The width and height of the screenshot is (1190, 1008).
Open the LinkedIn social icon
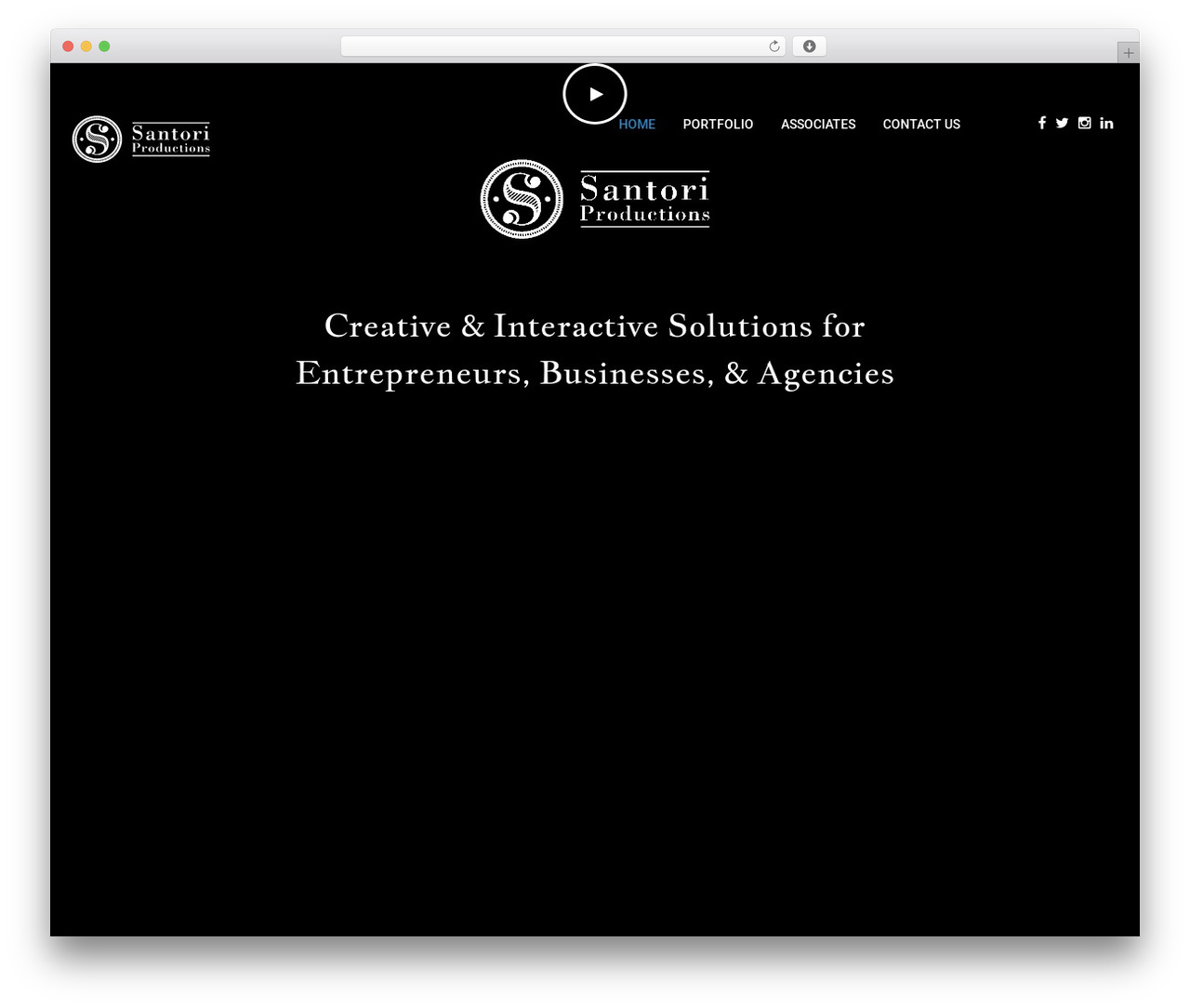click(x=1106, y=123)
